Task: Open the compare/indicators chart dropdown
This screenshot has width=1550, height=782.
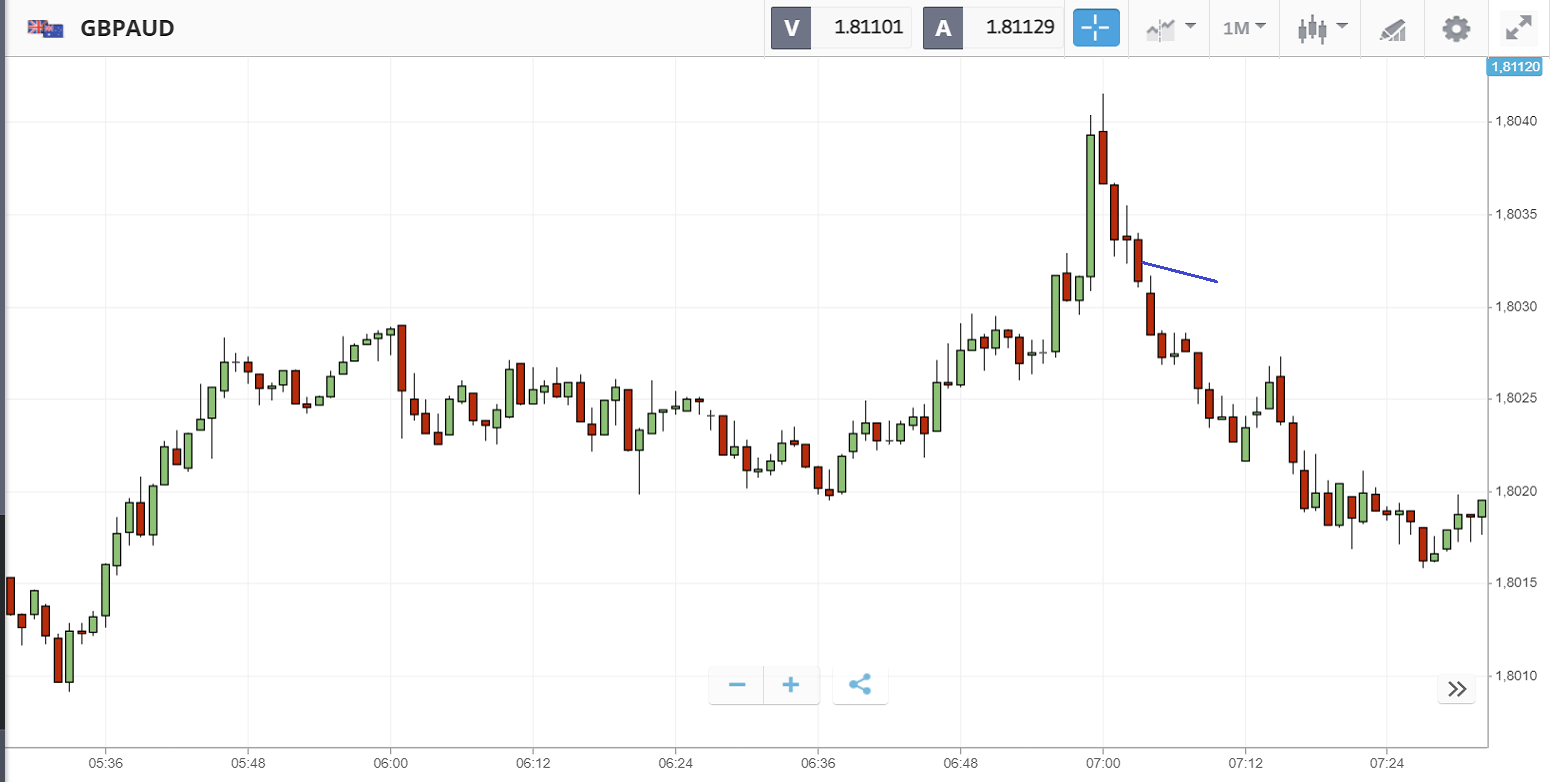Action: click(x=1170, y=28)
